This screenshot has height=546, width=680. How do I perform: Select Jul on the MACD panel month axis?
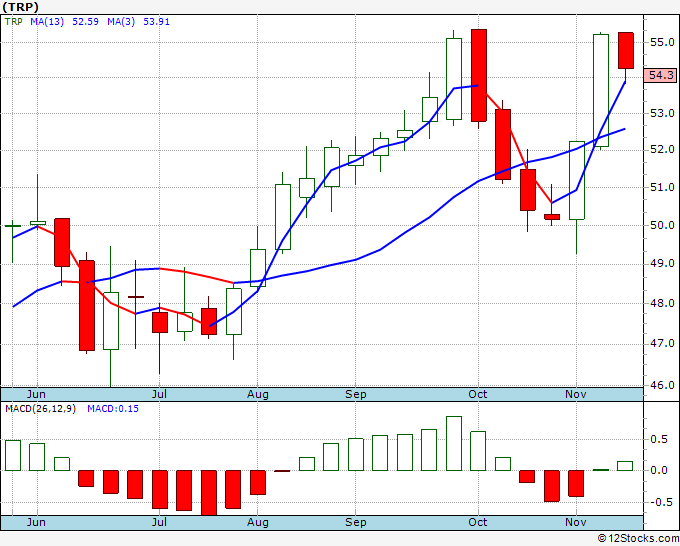pos(160,522)
